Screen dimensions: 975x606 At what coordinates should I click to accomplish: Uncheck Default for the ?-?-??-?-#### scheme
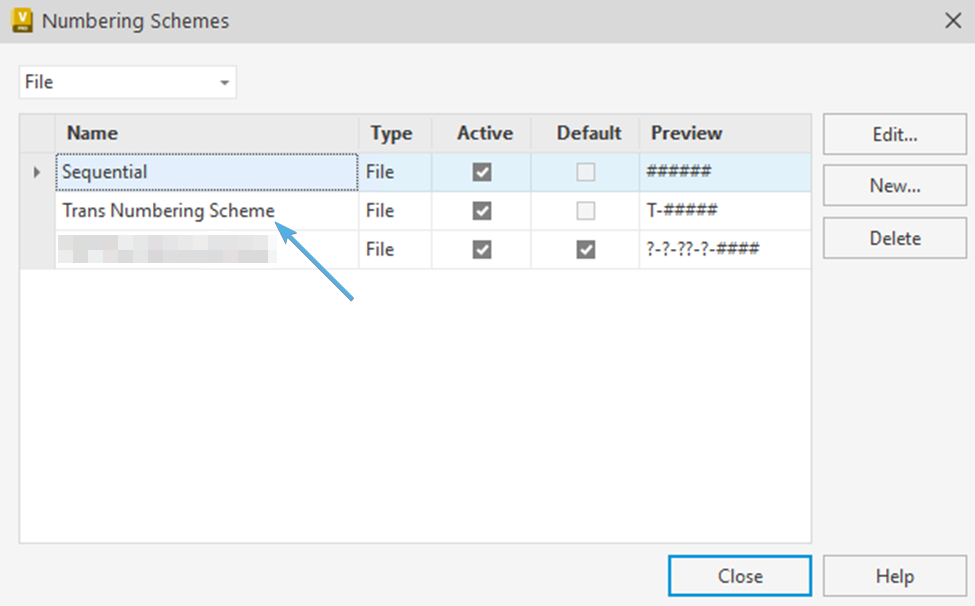[x=586, y=250]
